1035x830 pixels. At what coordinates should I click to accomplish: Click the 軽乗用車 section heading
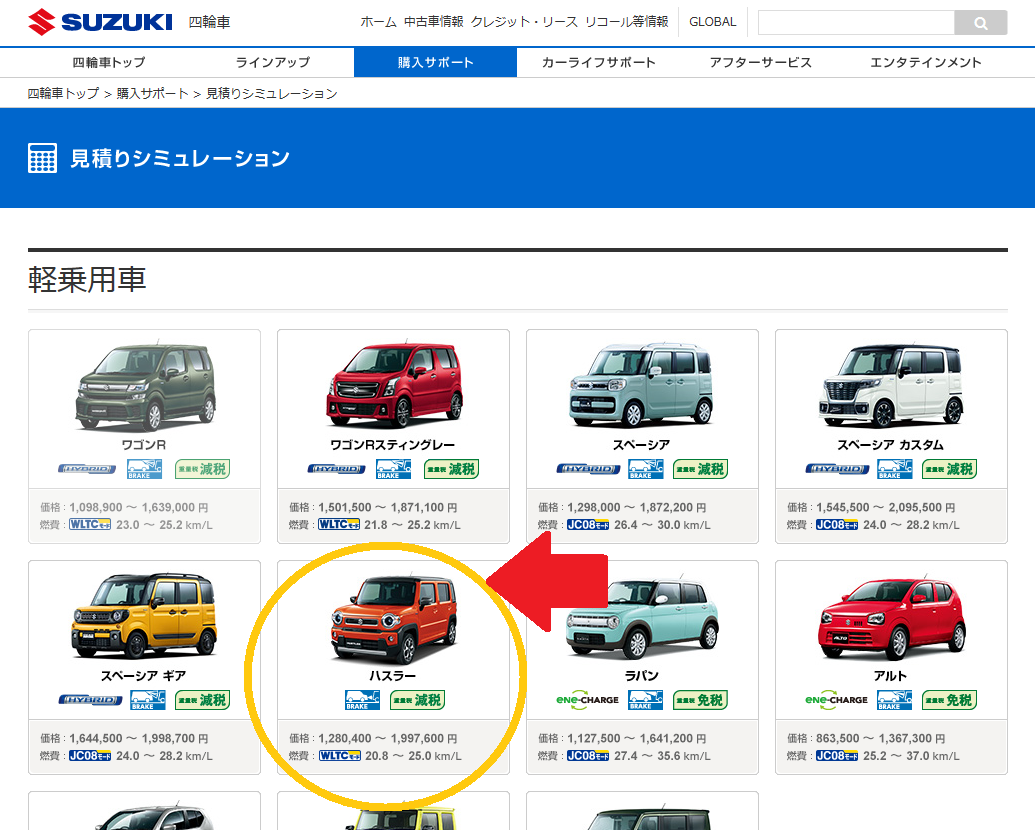coord(87,279)
